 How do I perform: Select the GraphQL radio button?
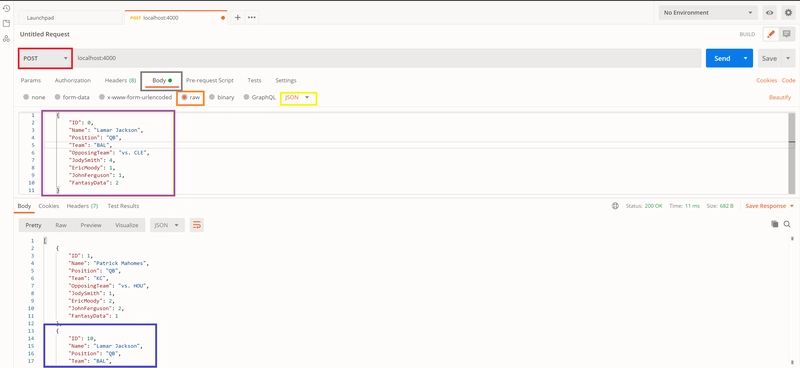coord(246,97)
